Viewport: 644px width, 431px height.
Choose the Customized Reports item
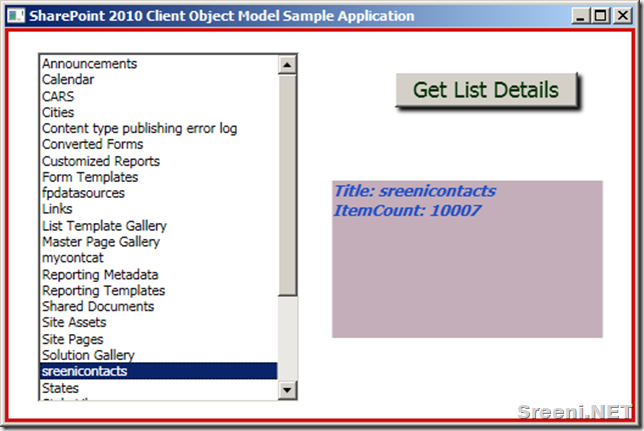(x=159, y=161)
